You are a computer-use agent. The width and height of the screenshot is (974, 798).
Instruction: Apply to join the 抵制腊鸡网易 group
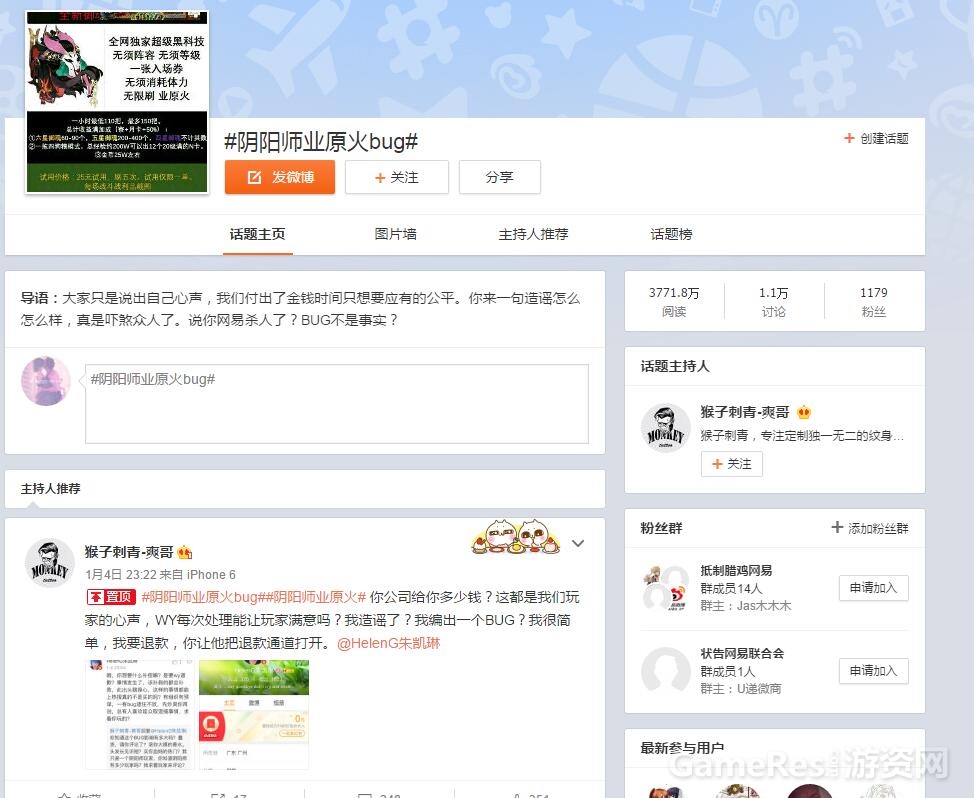pos(873,588)
